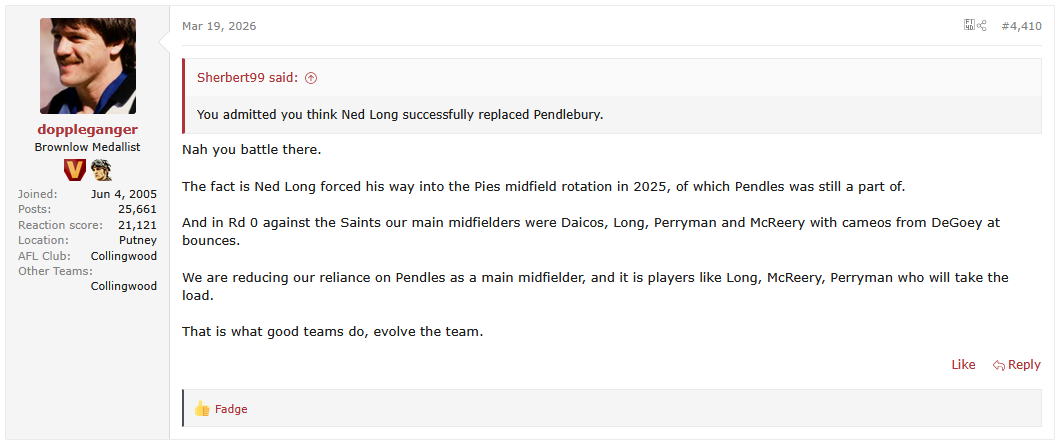
Task: Open doppleganger's profile username link
Action: pyautogui.click(x=88, y=130)
